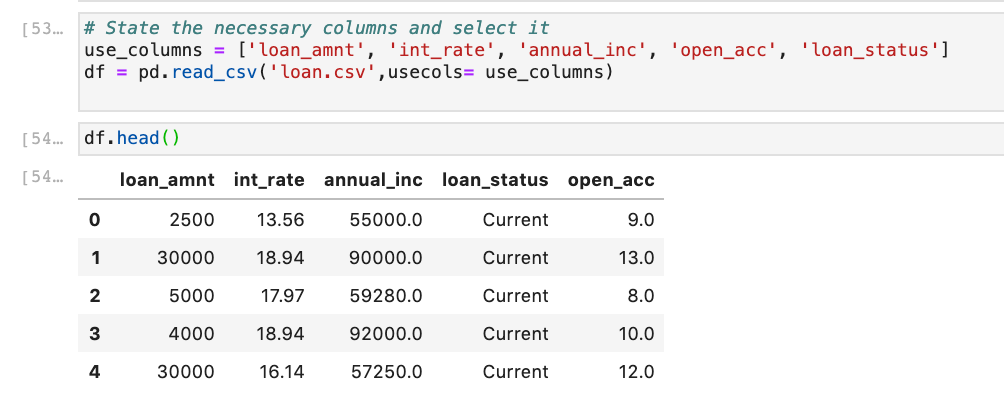
Task: Click the 'loan.csv' string in code
Action: click(x=318, y=72)
